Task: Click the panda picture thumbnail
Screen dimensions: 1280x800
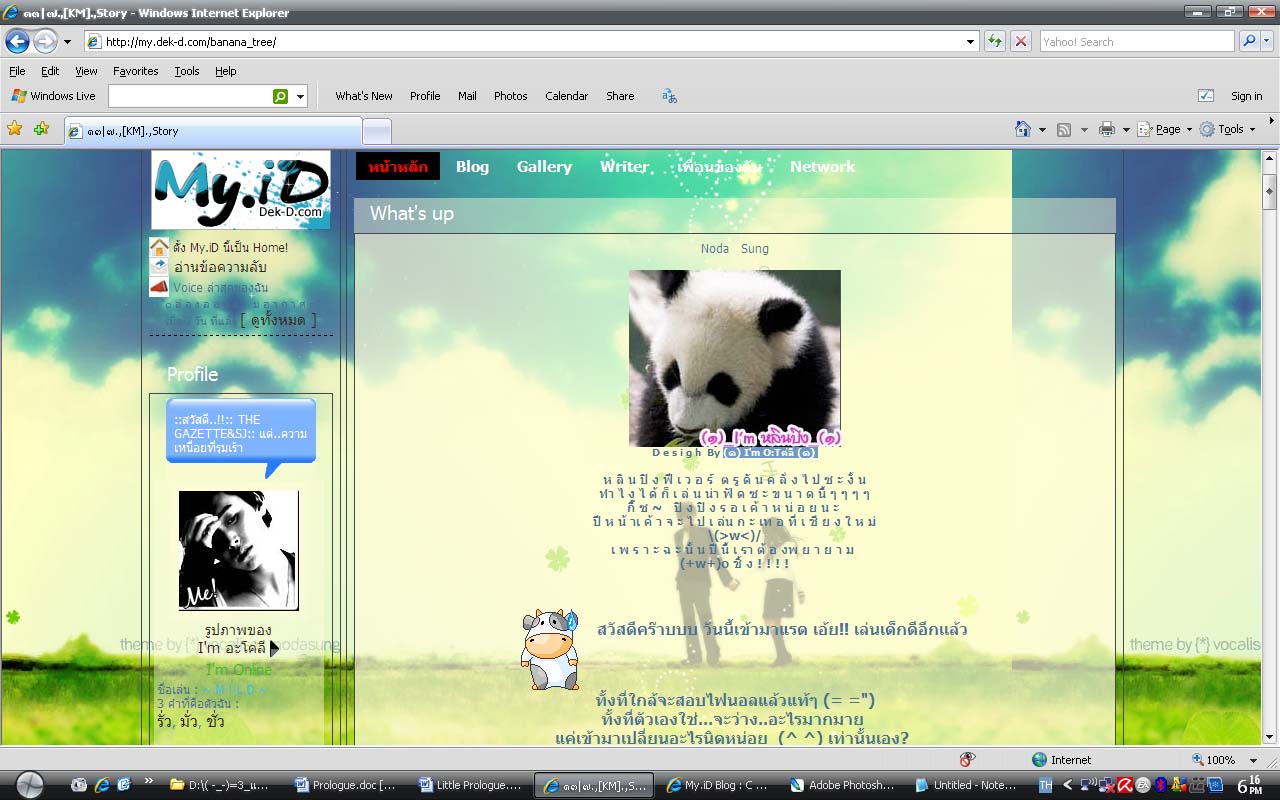Action: [734, 357]
